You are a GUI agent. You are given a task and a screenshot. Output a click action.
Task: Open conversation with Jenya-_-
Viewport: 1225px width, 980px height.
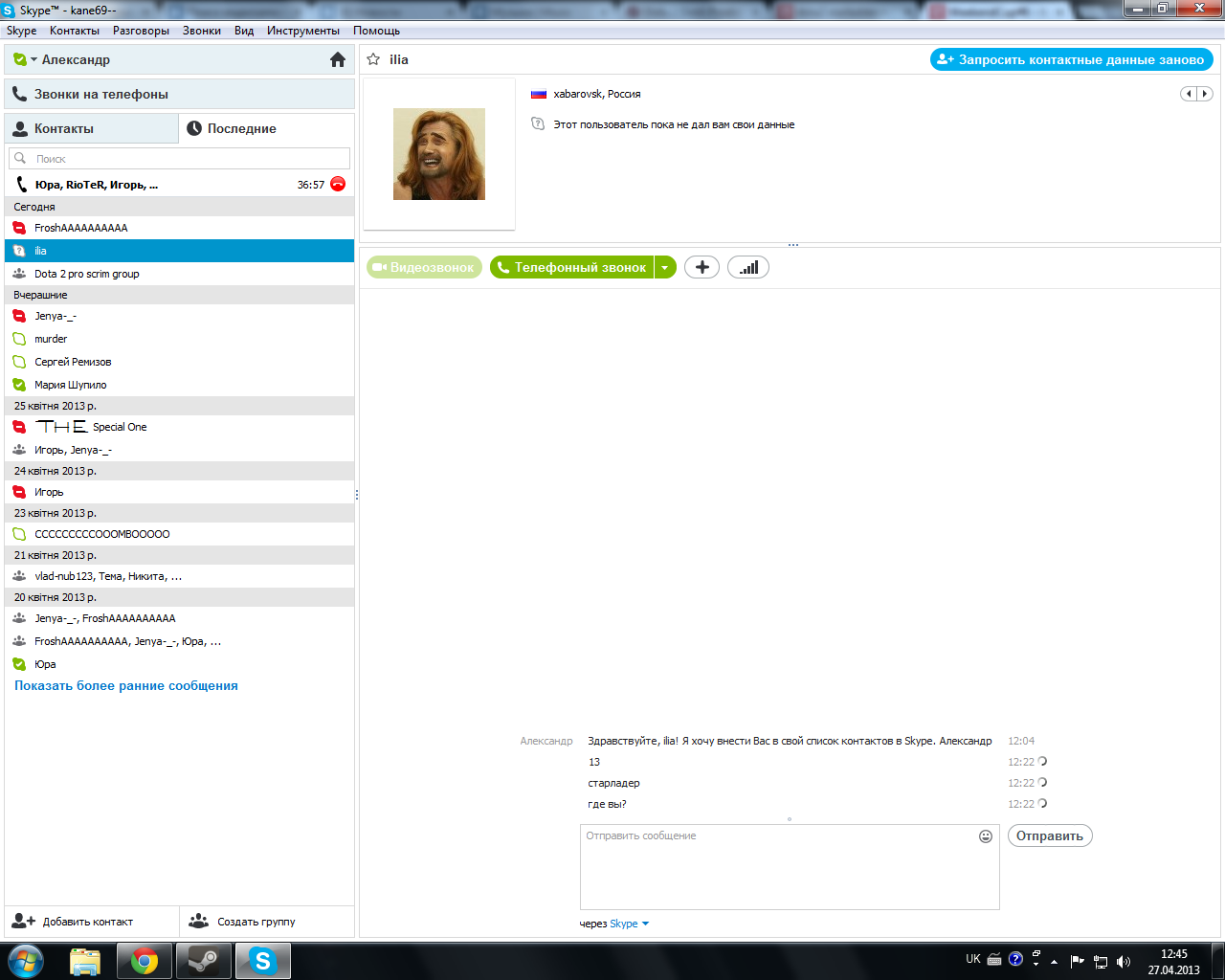point(180,316)
